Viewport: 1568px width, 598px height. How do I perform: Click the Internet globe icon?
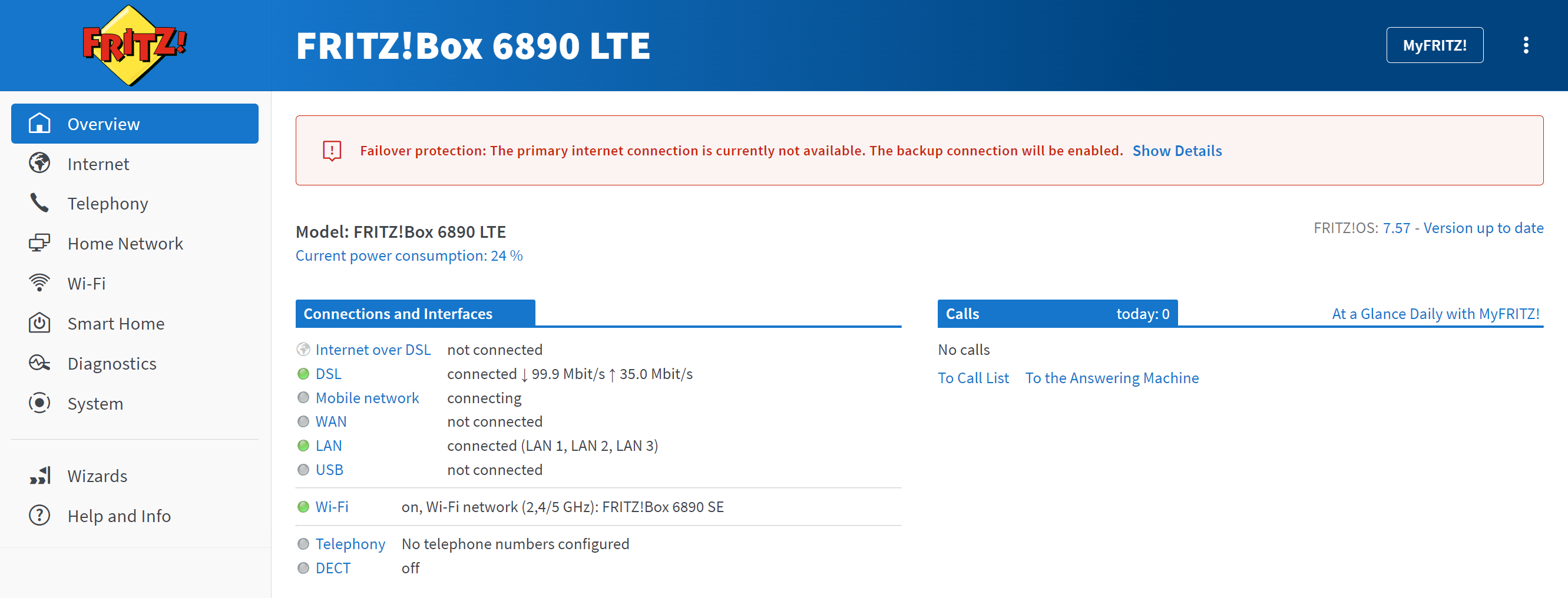pos(39,163)
